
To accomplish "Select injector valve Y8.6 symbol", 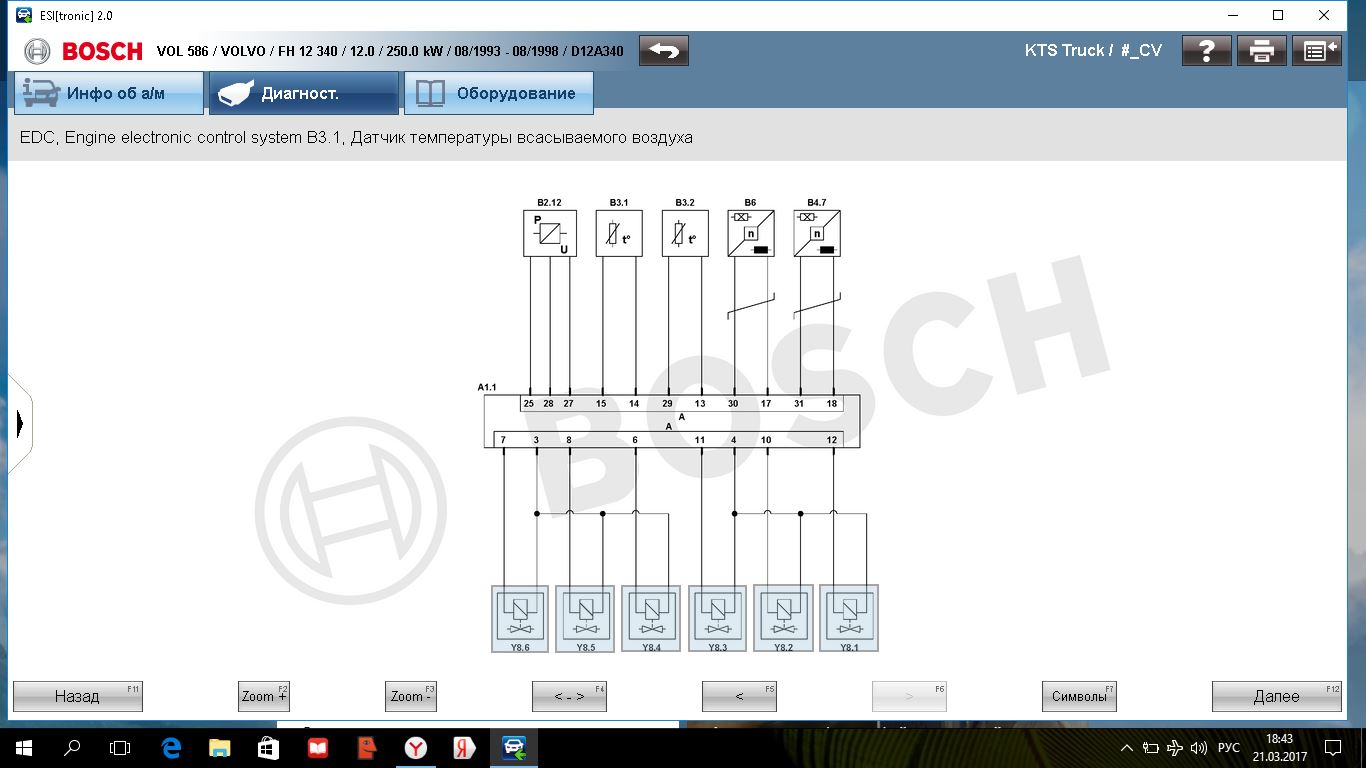I will tap(520, 618).
